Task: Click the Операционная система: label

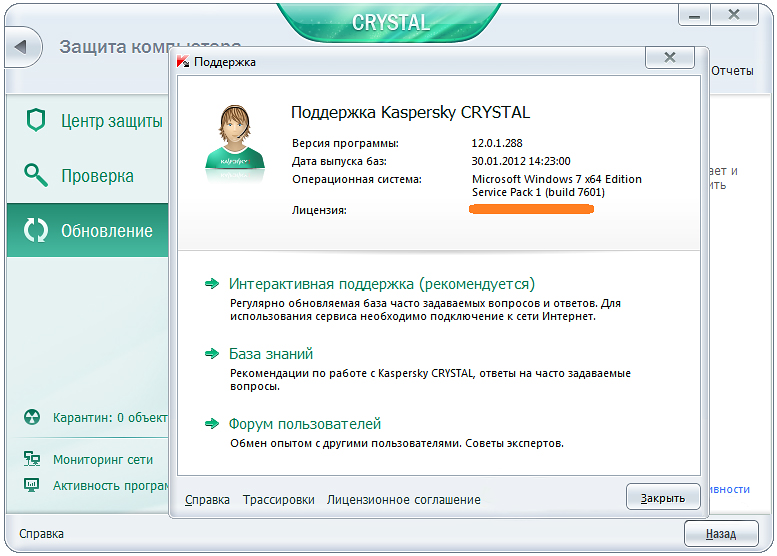Action: pyautogui.click(x=357, y=179)
